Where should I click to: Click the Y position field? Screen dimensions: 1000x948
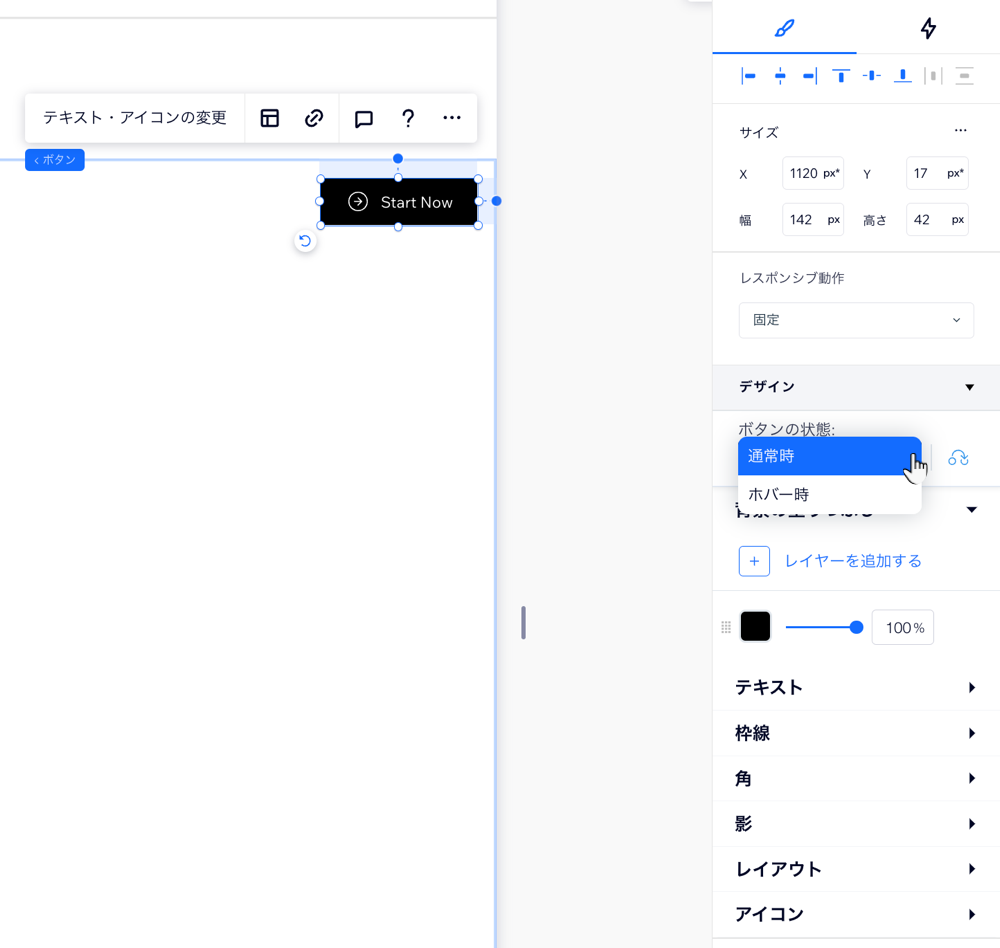(937, 173)
